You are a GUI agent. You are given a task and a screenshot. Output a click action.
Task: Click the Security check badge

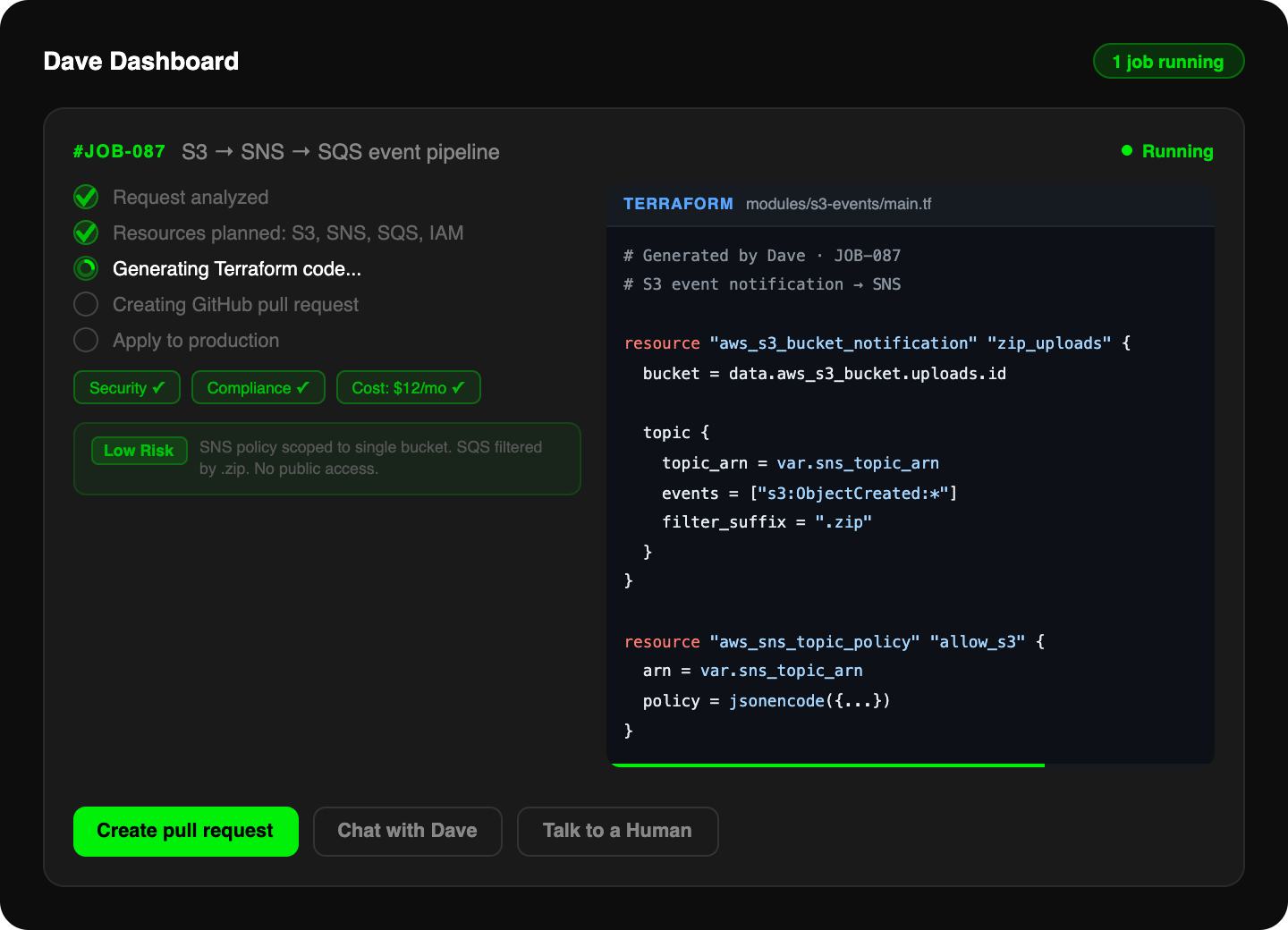(127, 387)
